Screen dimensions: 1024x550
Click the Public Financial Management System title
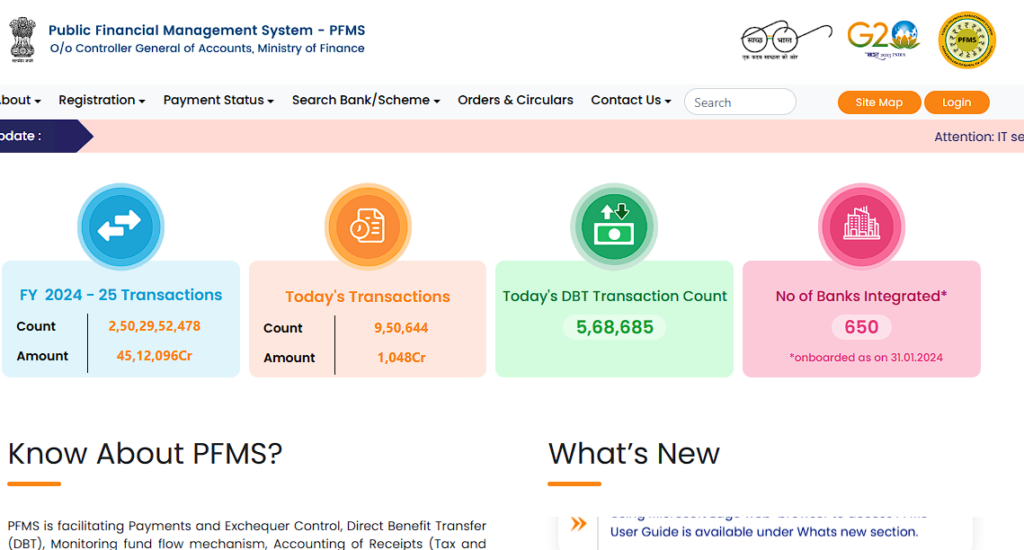[x=206, y=30]
